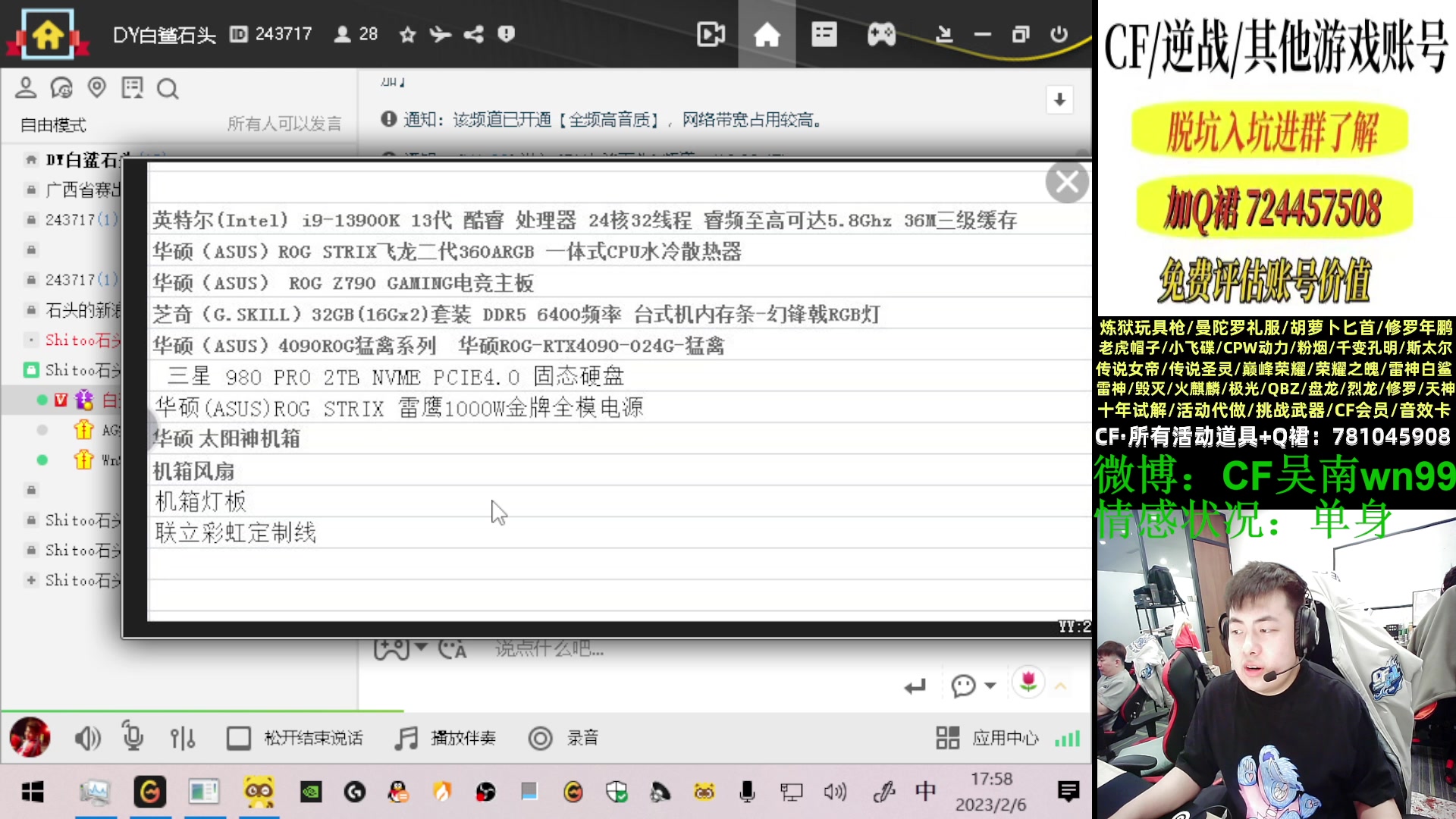Open the list template tab icon

point(824,34)
